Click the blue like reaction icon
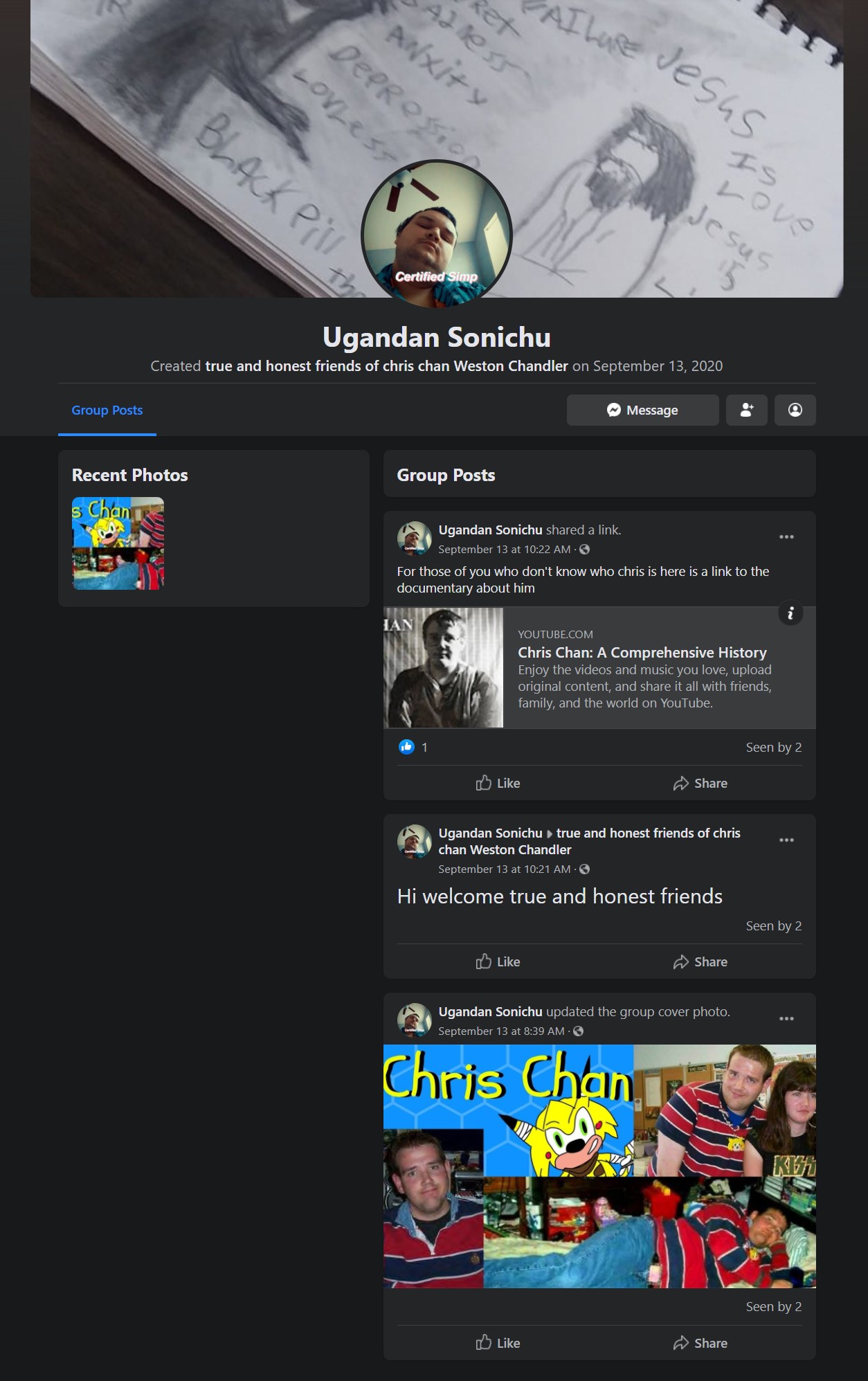This screenshot has height=1381, width=868. tap(407, 747)
